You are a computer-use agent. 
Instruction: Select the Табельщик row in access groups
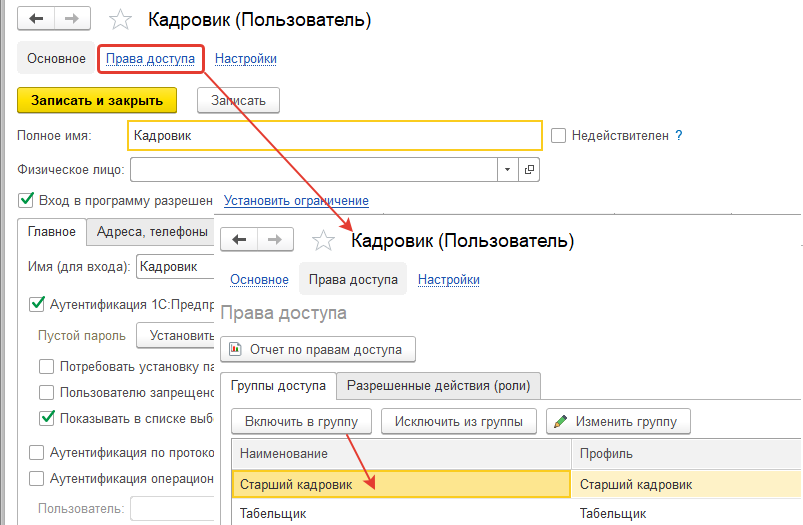(400, 513)
